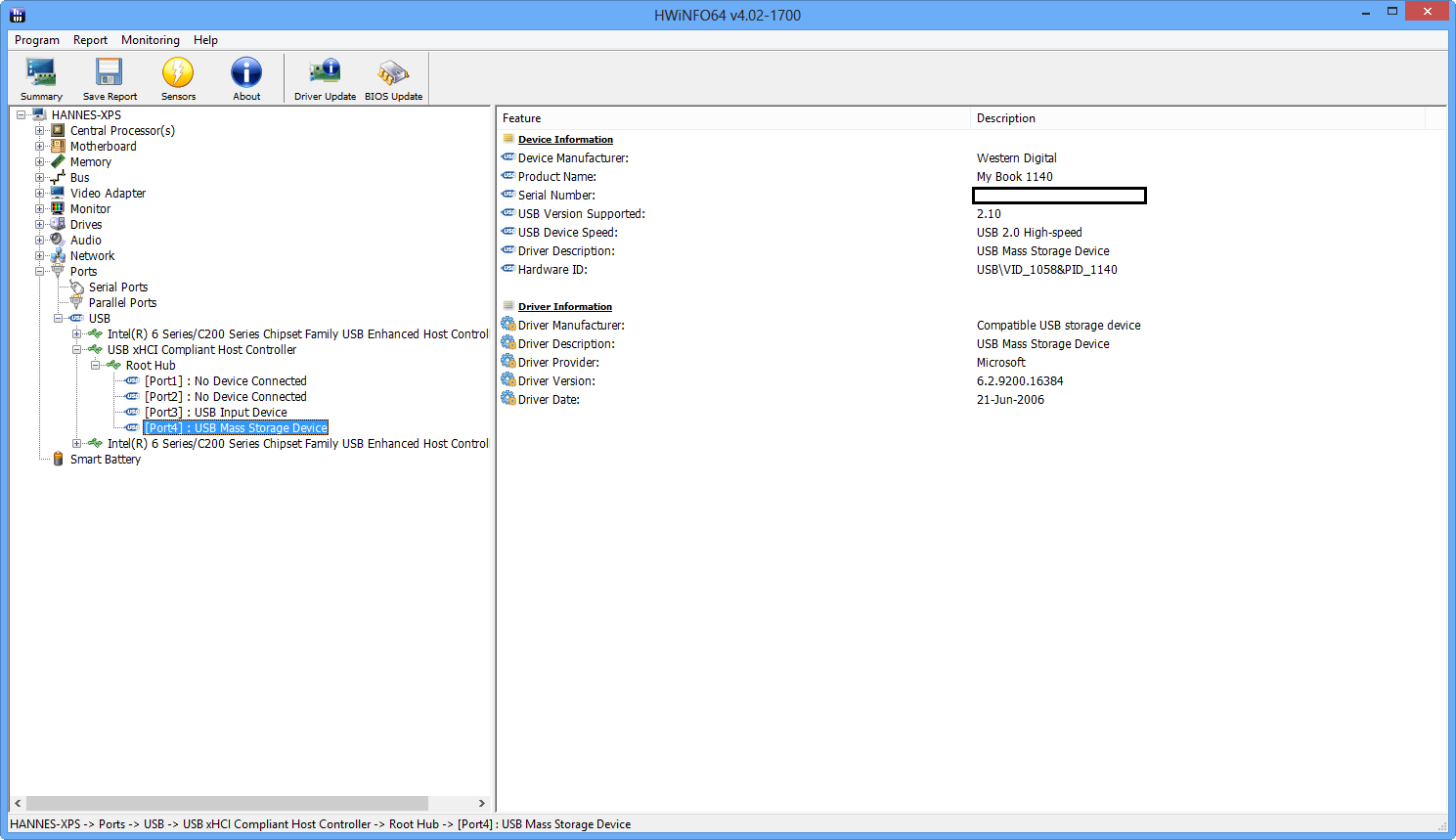This screenshot has height=840, width=1456.
Task: Collapse the Root Hub node
Action: click(96, 365)
